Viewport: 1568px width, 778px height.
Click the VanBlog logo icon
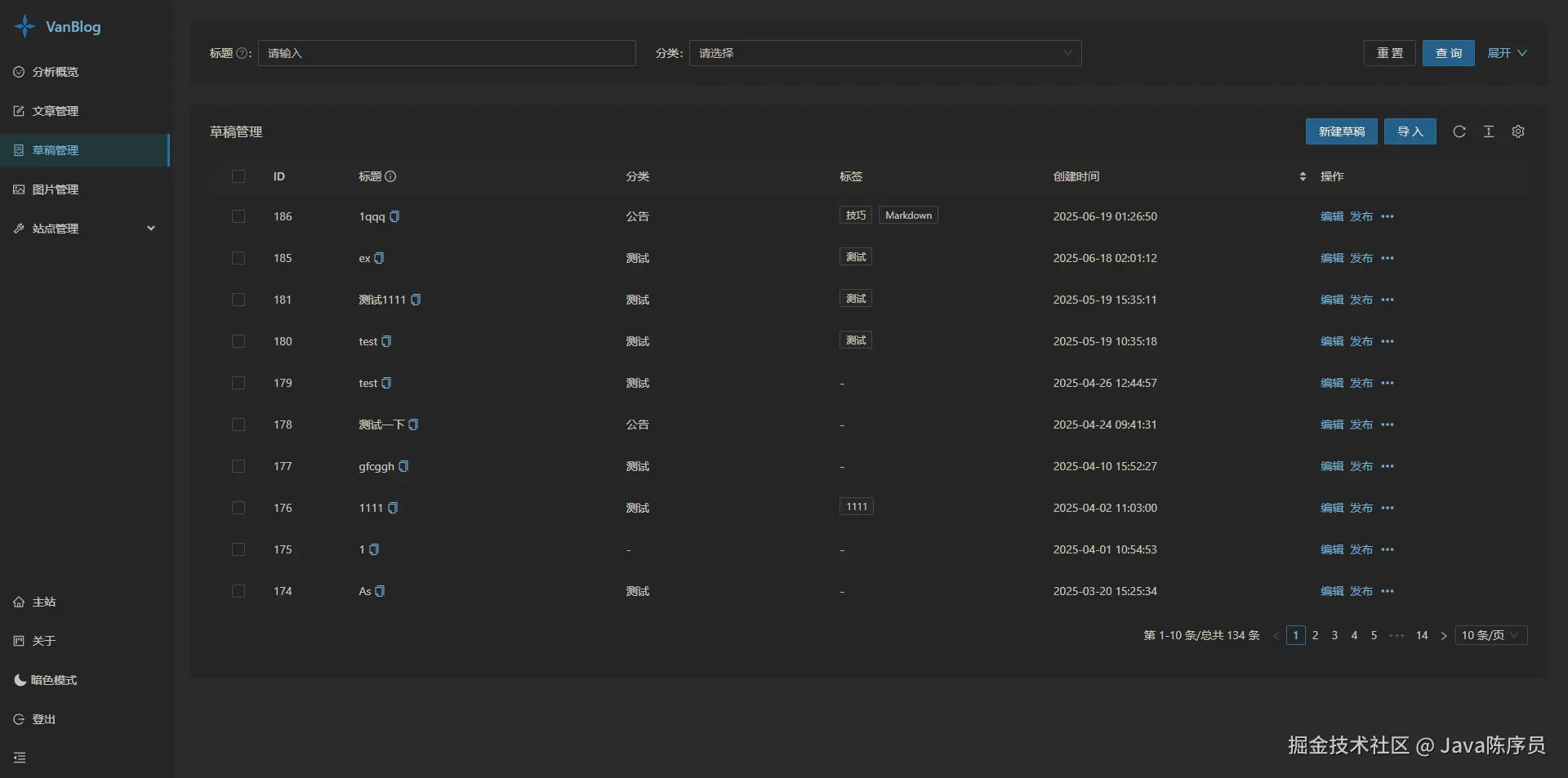(24, 26)
